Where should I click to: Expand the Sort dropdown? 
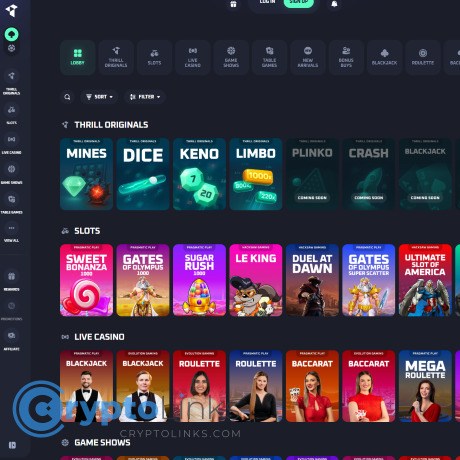pos(99,97)
